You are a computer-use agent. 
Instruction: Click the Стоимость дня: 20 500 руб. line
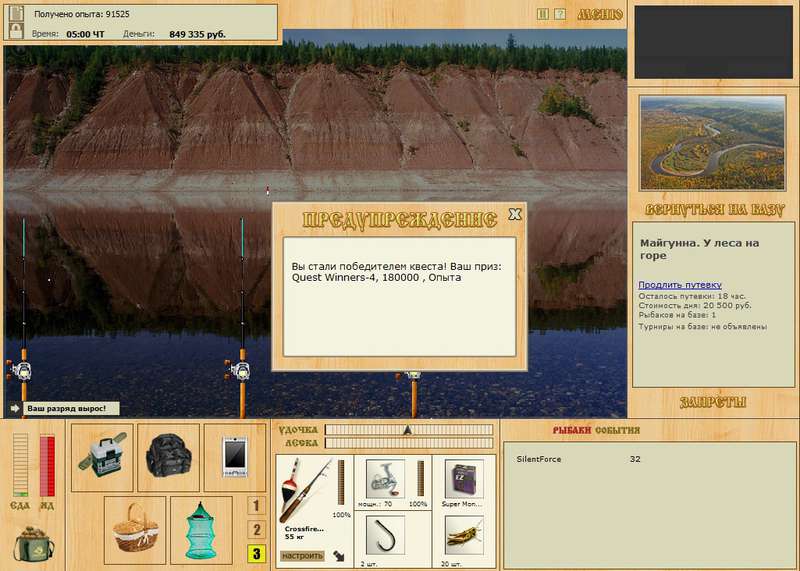pos(695,305)
